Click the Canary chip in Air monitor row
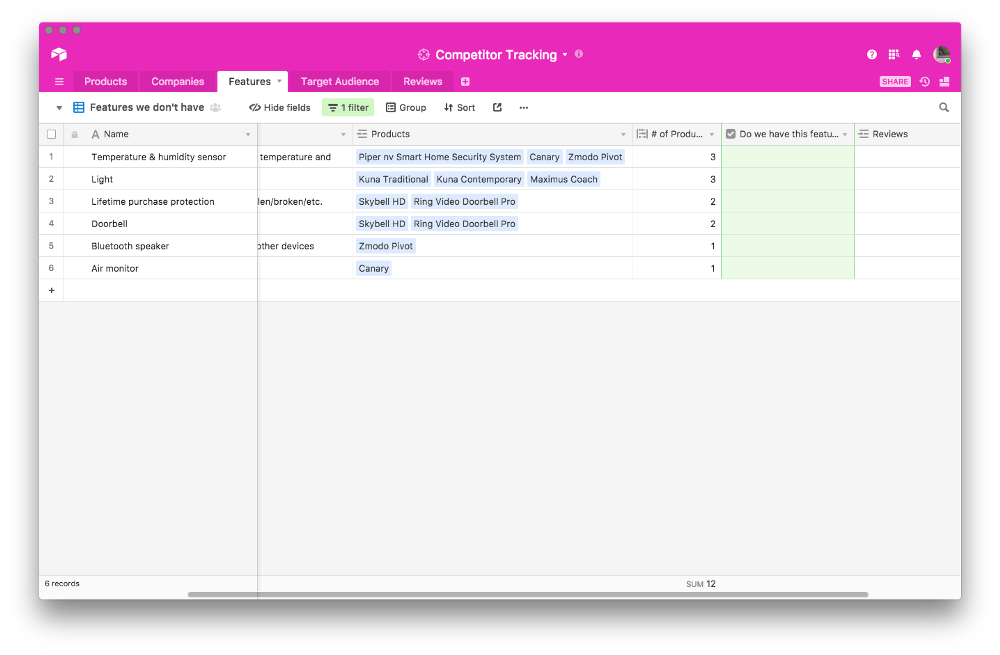 [374, 269]
